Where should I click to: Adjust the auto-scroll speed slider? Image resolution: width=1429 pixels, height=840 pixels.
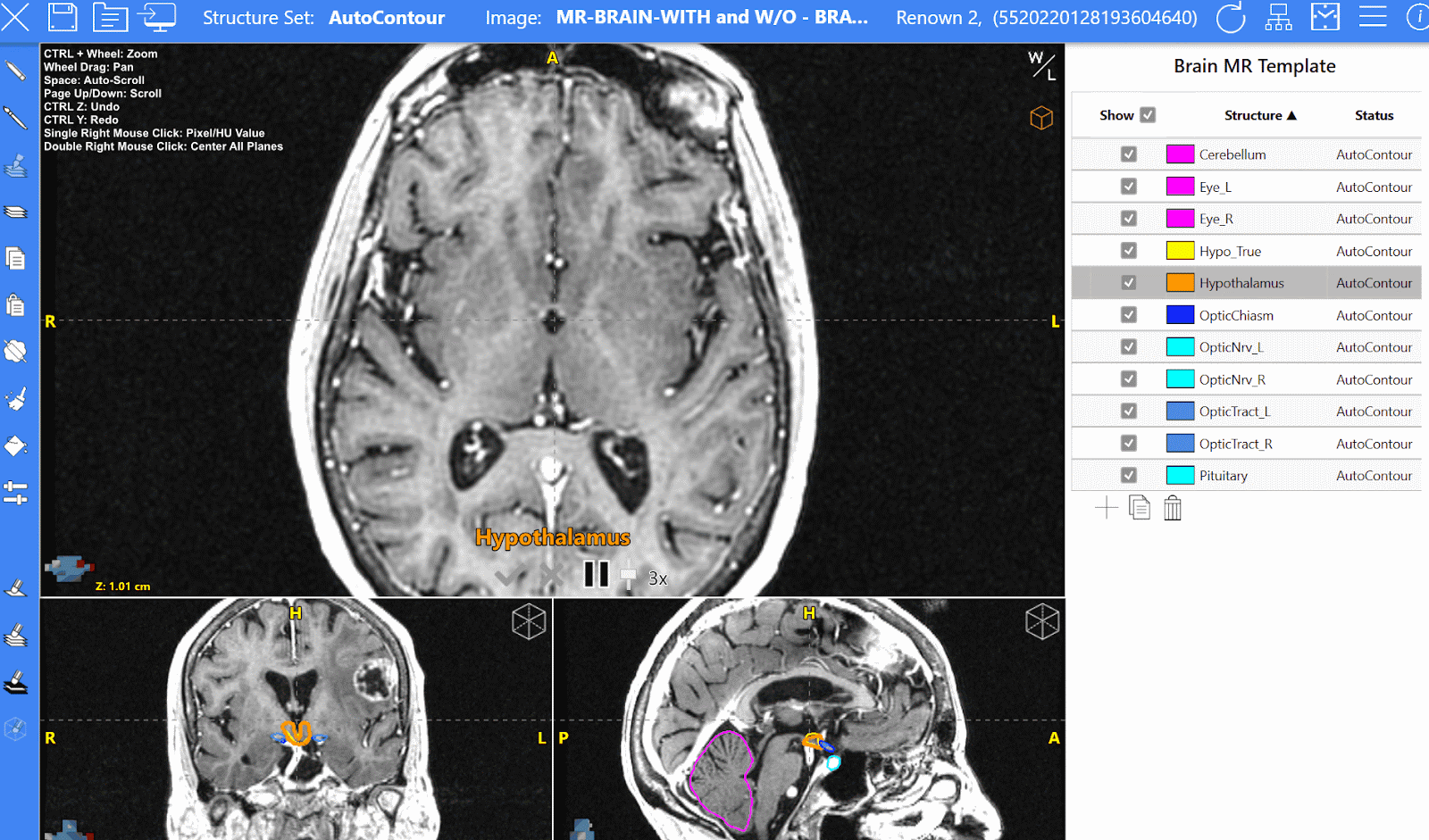pyautogui.click(x=629, y=577)
